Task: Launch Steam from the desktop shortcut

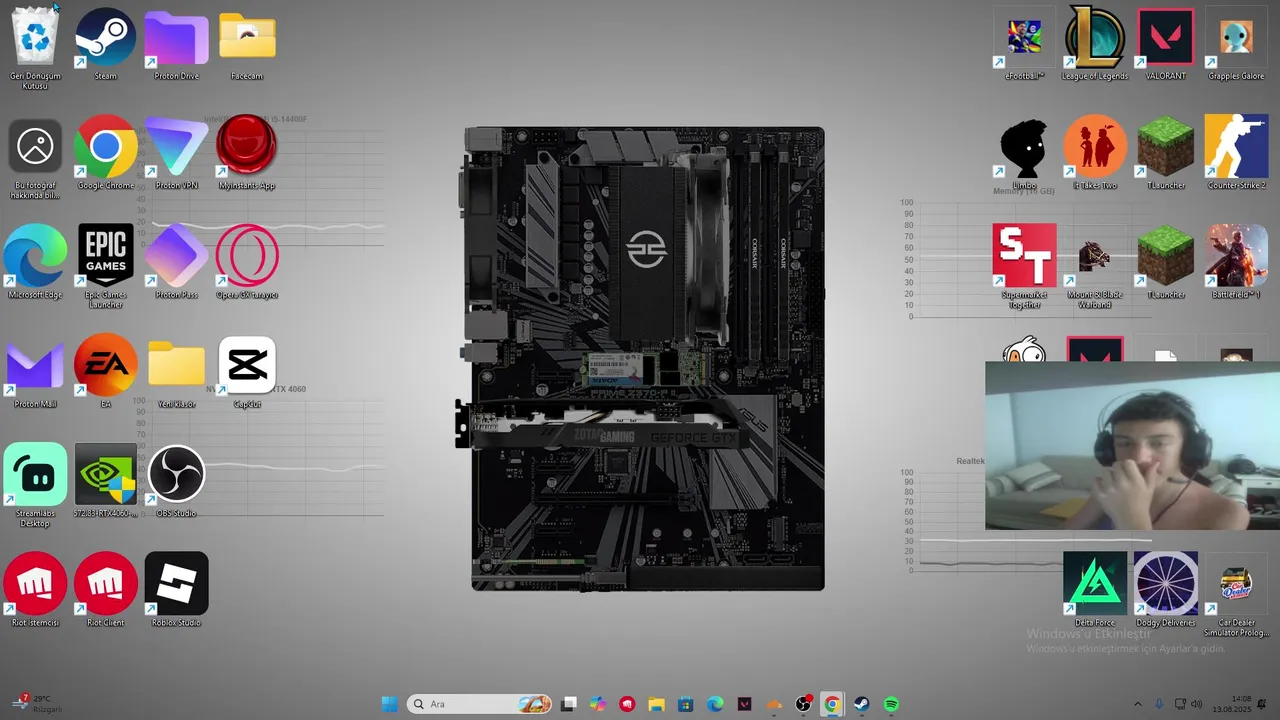Action: pos(106,44)
